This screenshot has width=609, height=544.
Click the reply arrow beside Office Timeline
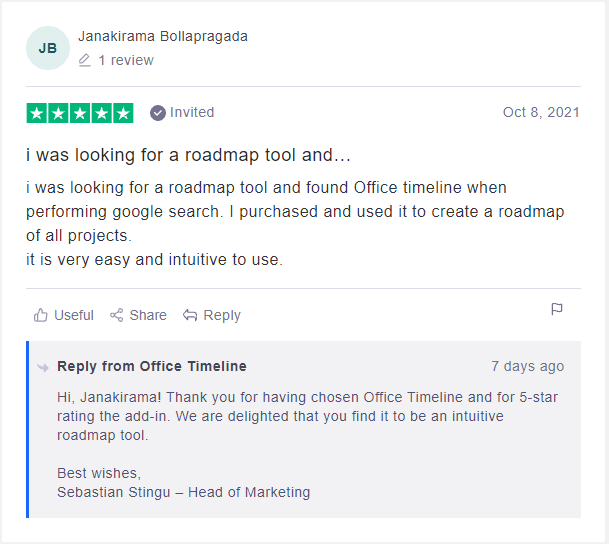[x=43, y=367]
